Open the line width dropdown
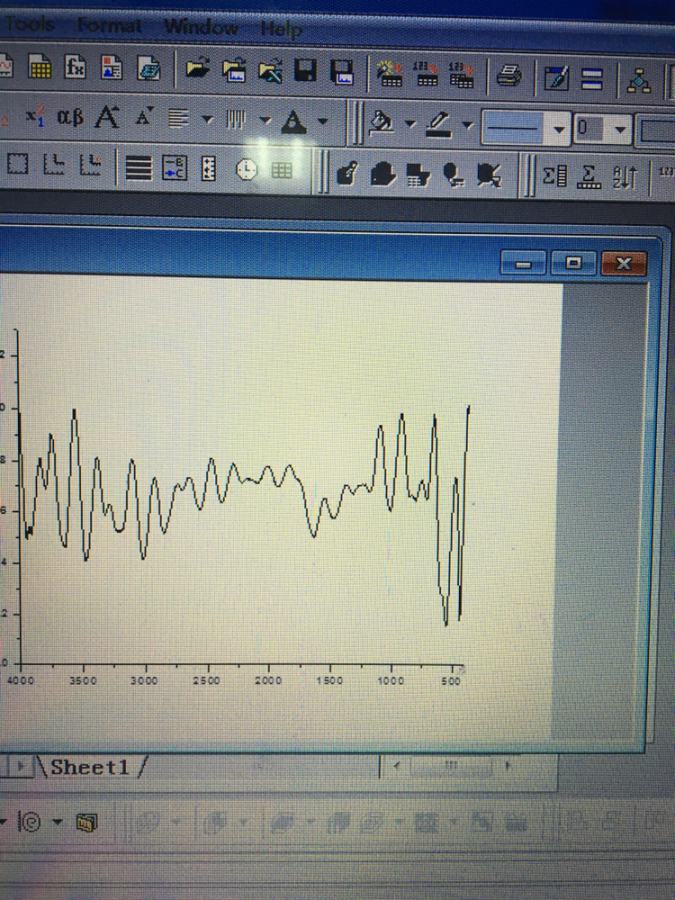675x900 pixels. click(620, 130)
